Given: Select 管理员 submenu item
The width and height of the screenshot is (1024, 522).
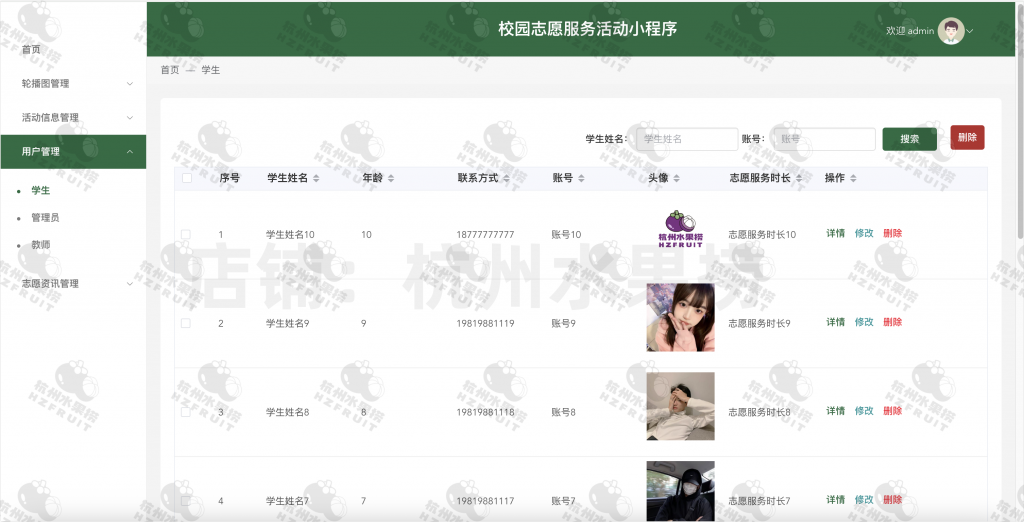Looking at the screenshot, I should tap(45, 218).
